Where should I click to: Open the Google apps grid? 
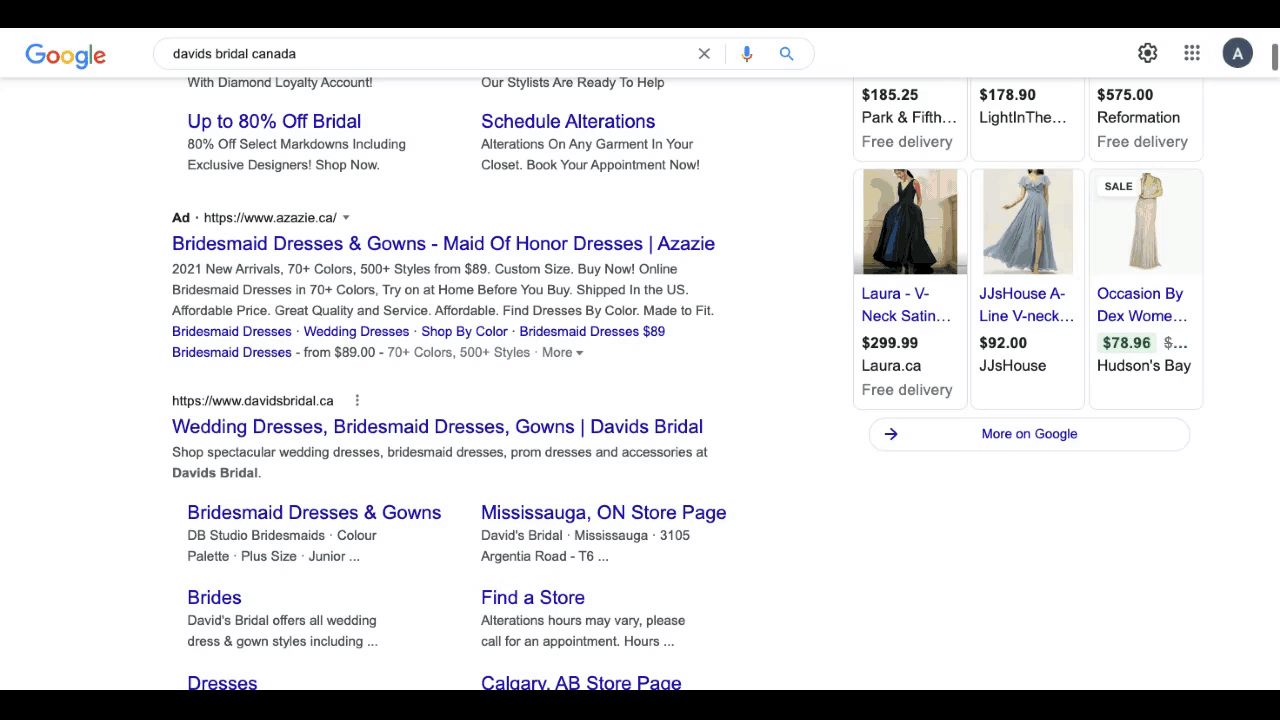(1191, 54)
